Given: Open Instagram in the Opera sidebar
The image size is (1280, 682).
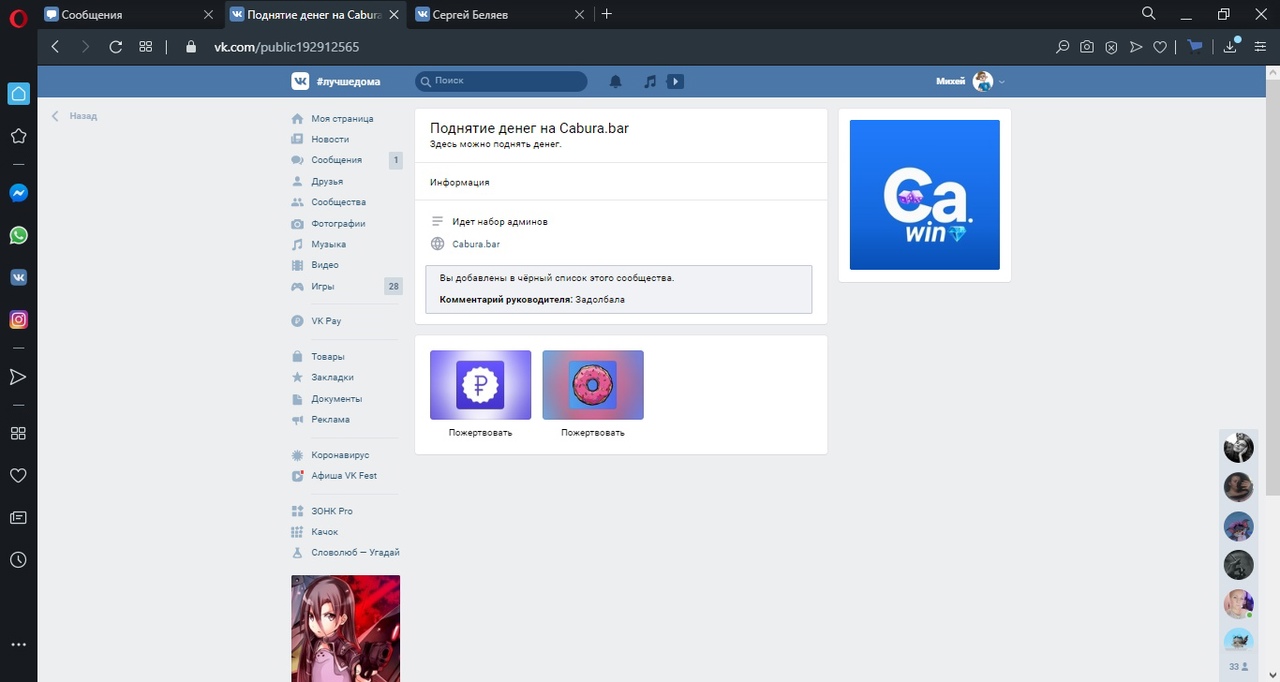Looking at the screenshot, I should pyautogui.click(x=18, y=320).
